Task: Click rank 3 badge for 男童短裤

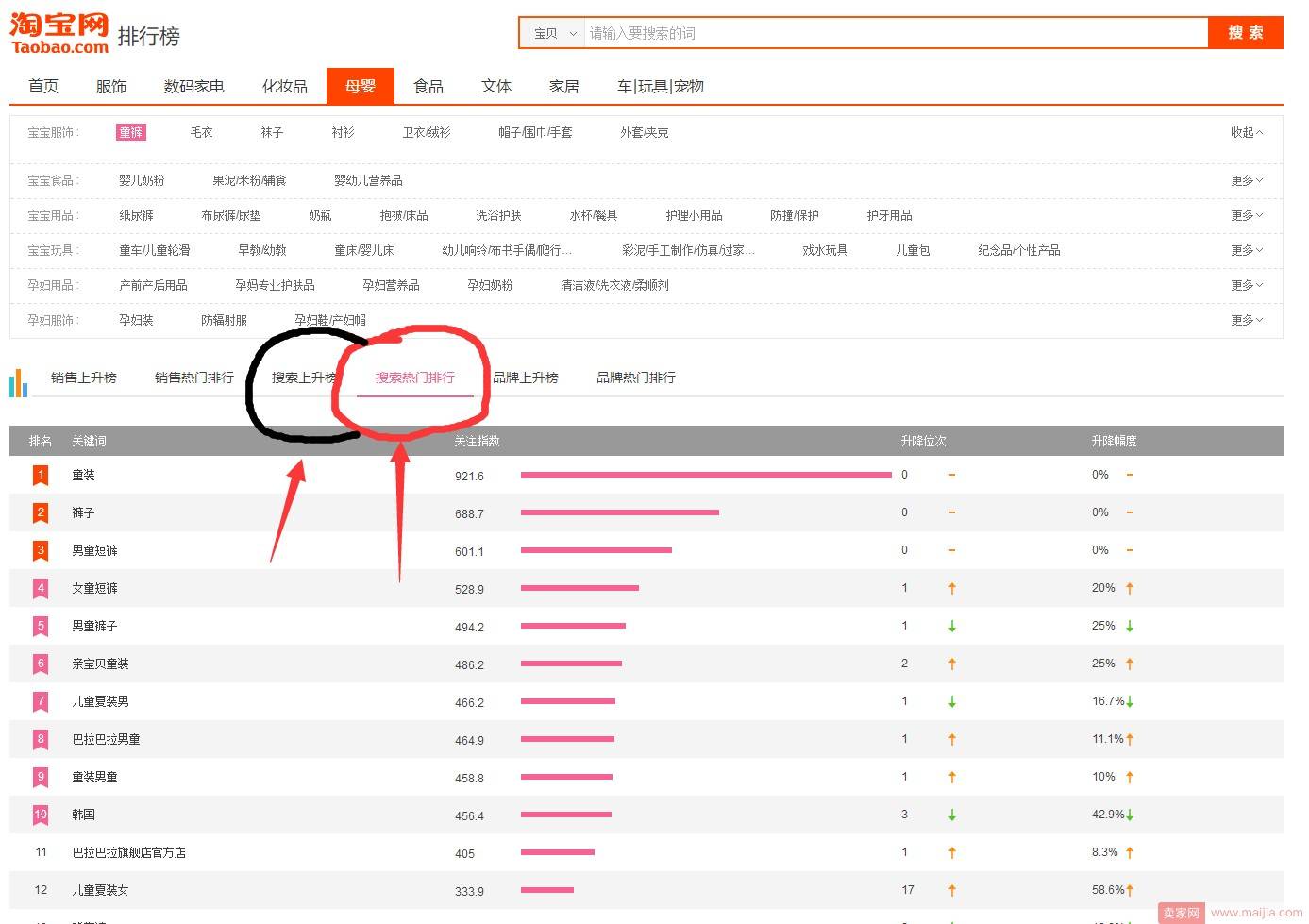Action: click(41, 551)
